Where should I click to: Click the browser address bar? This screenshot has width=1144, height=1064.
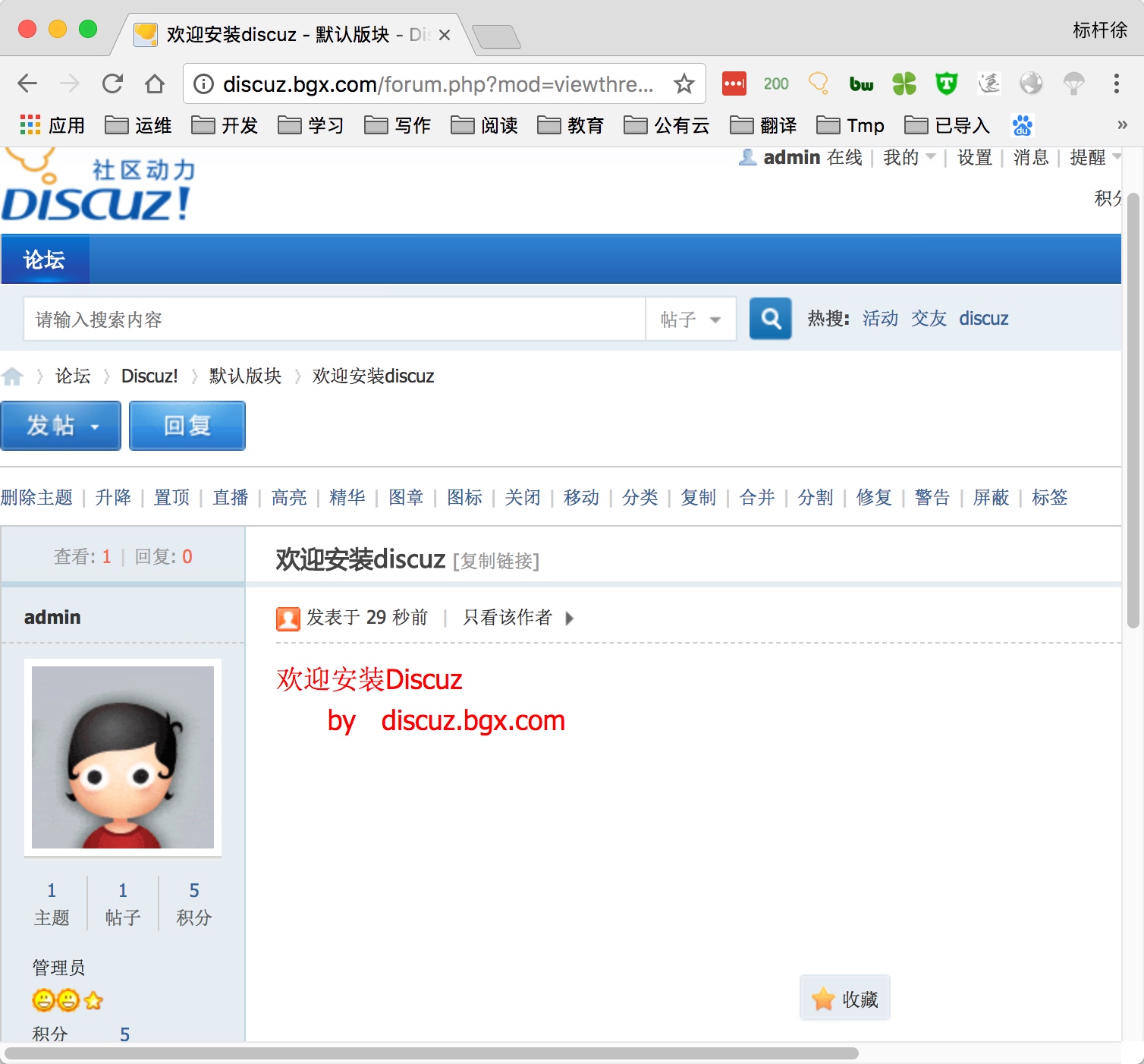coord(444,83)
